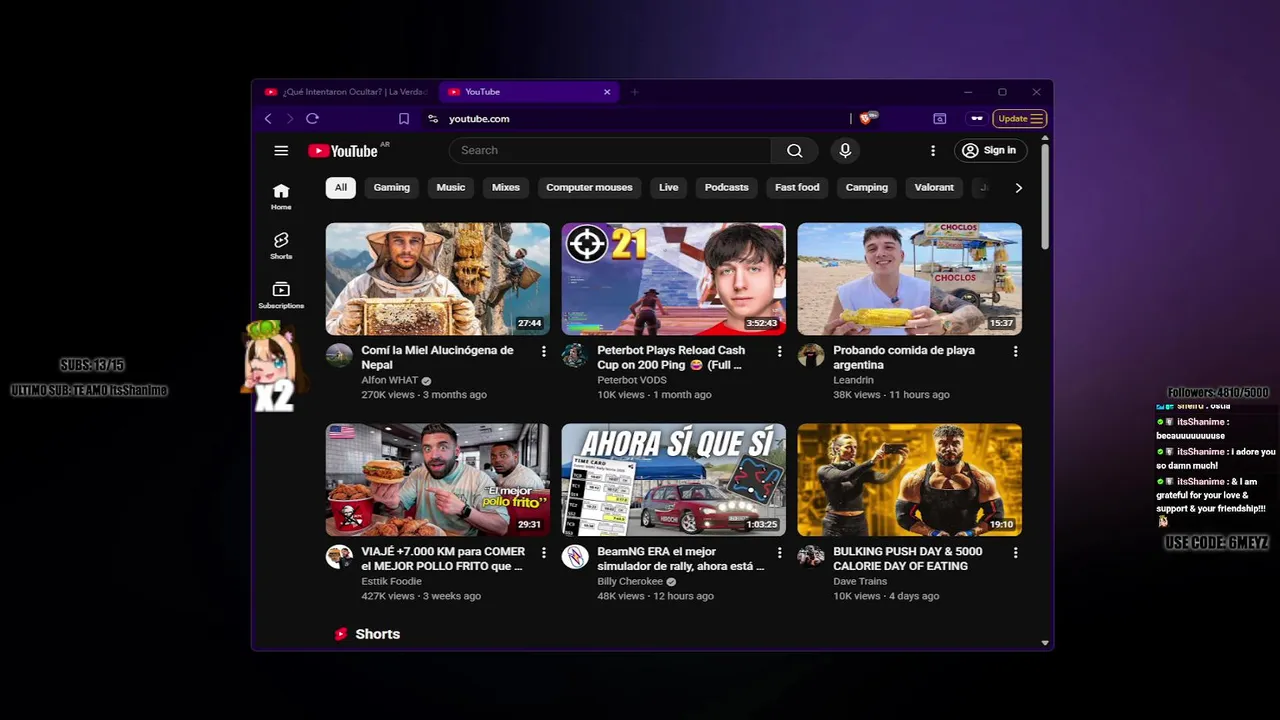The height and width of the screenshot is (720, 1280).
Task: Open Alfon WHAT channel avatar
Action: point(339,355)
